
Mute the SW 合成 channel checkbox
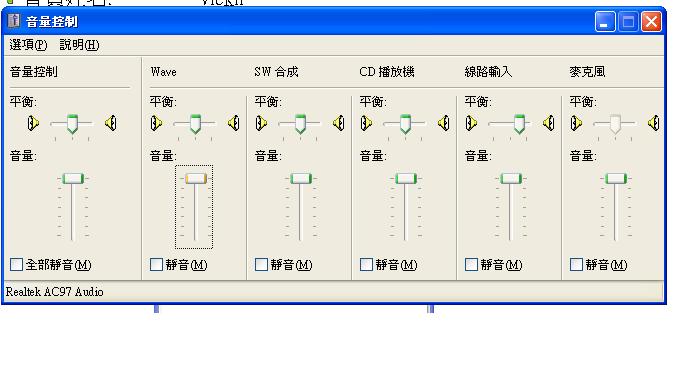point(261,264)
